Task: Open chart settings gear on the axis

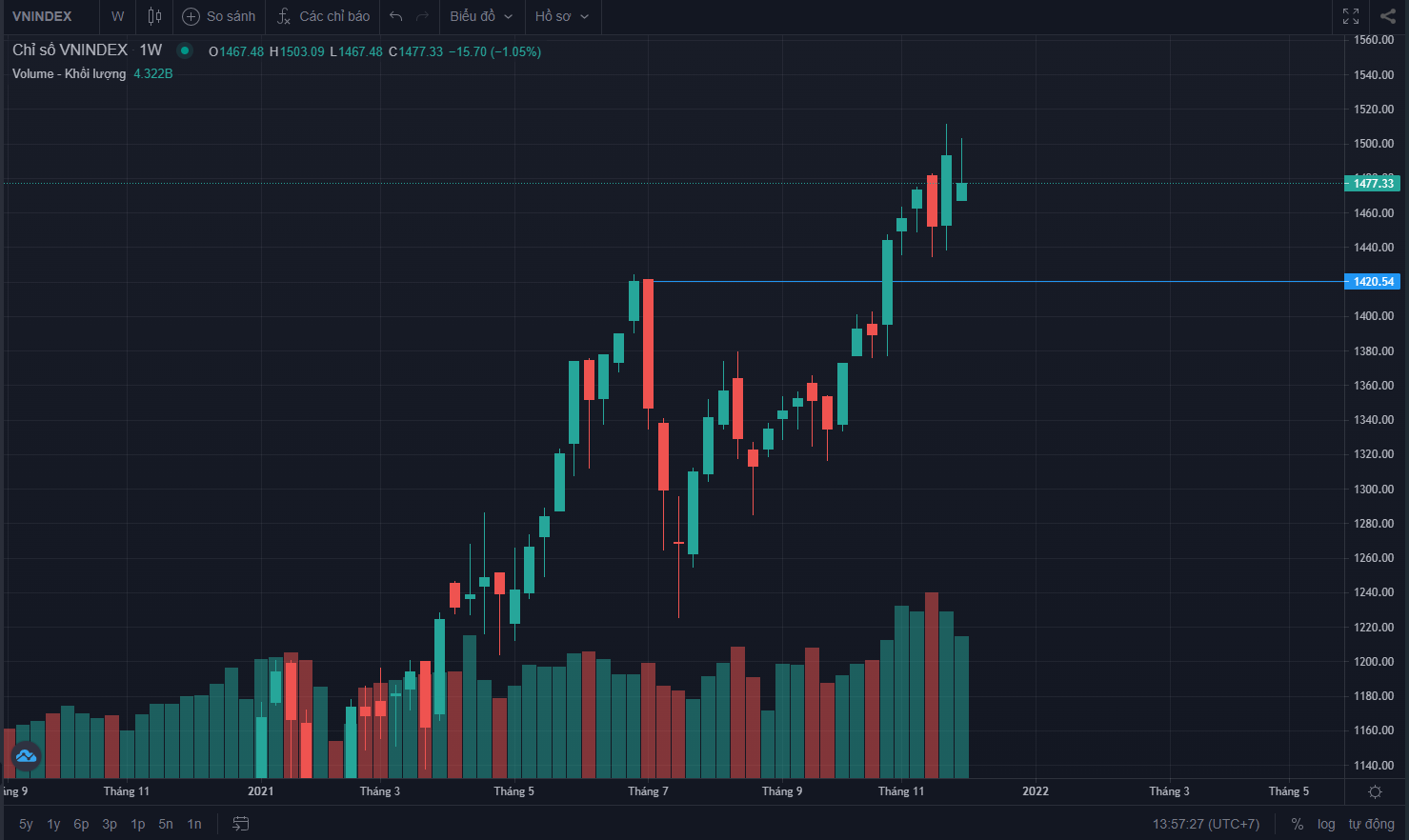Action: click(1375, 791)
